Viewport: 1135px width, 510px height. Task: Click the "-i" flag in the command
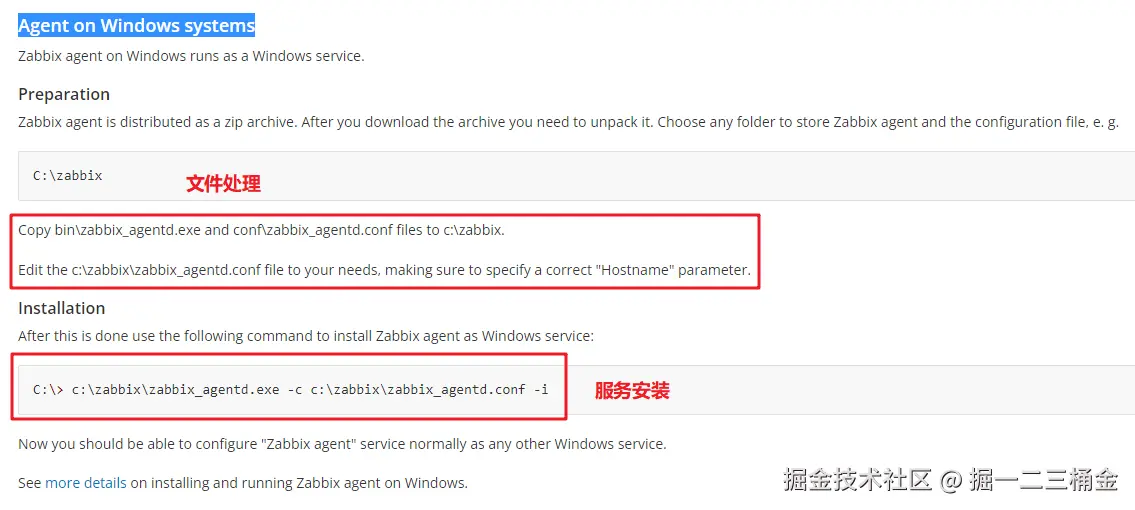(541, 389)
